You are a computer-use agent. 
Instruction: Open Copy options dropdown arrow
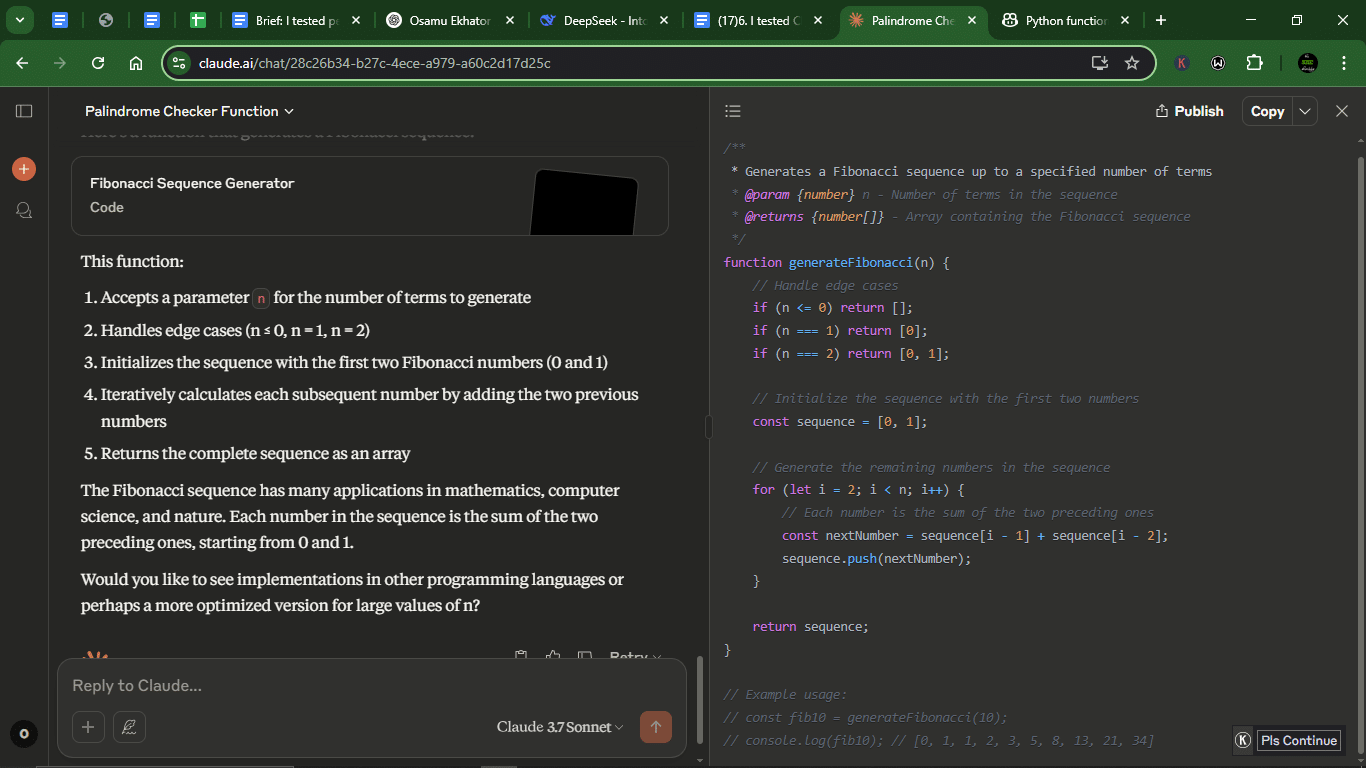pyautogui.click(x=1305, y=111)
